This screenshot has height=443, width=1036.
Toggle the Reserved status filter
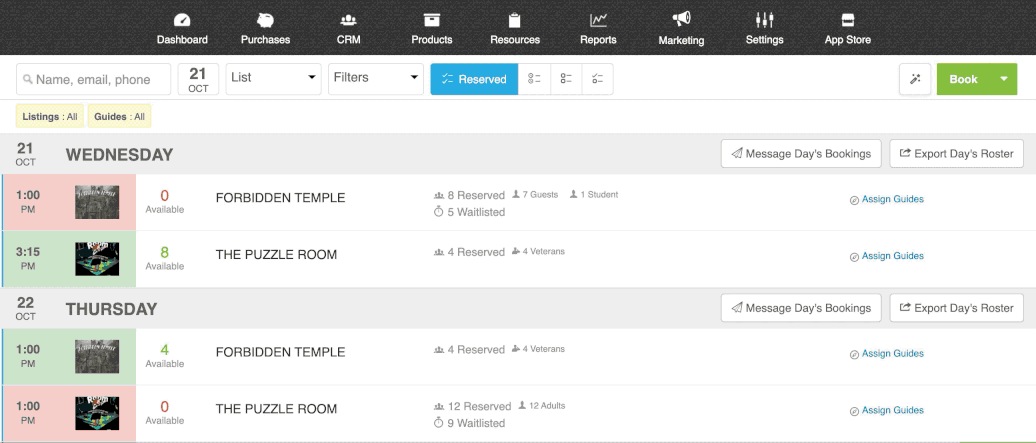tap(474, 79)
